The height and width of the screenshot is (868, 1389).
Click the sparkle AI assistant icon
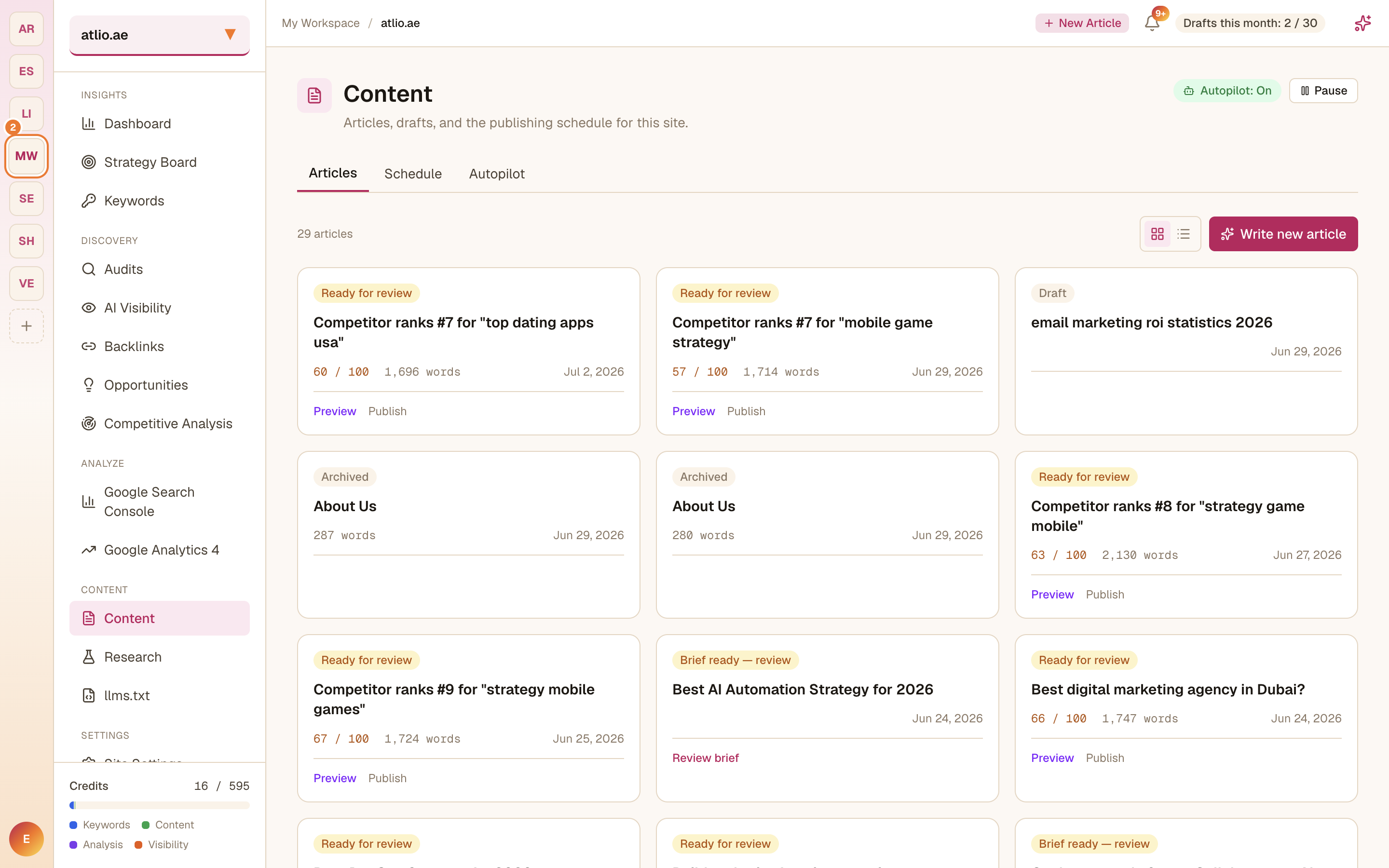(x=1362, y=23)
